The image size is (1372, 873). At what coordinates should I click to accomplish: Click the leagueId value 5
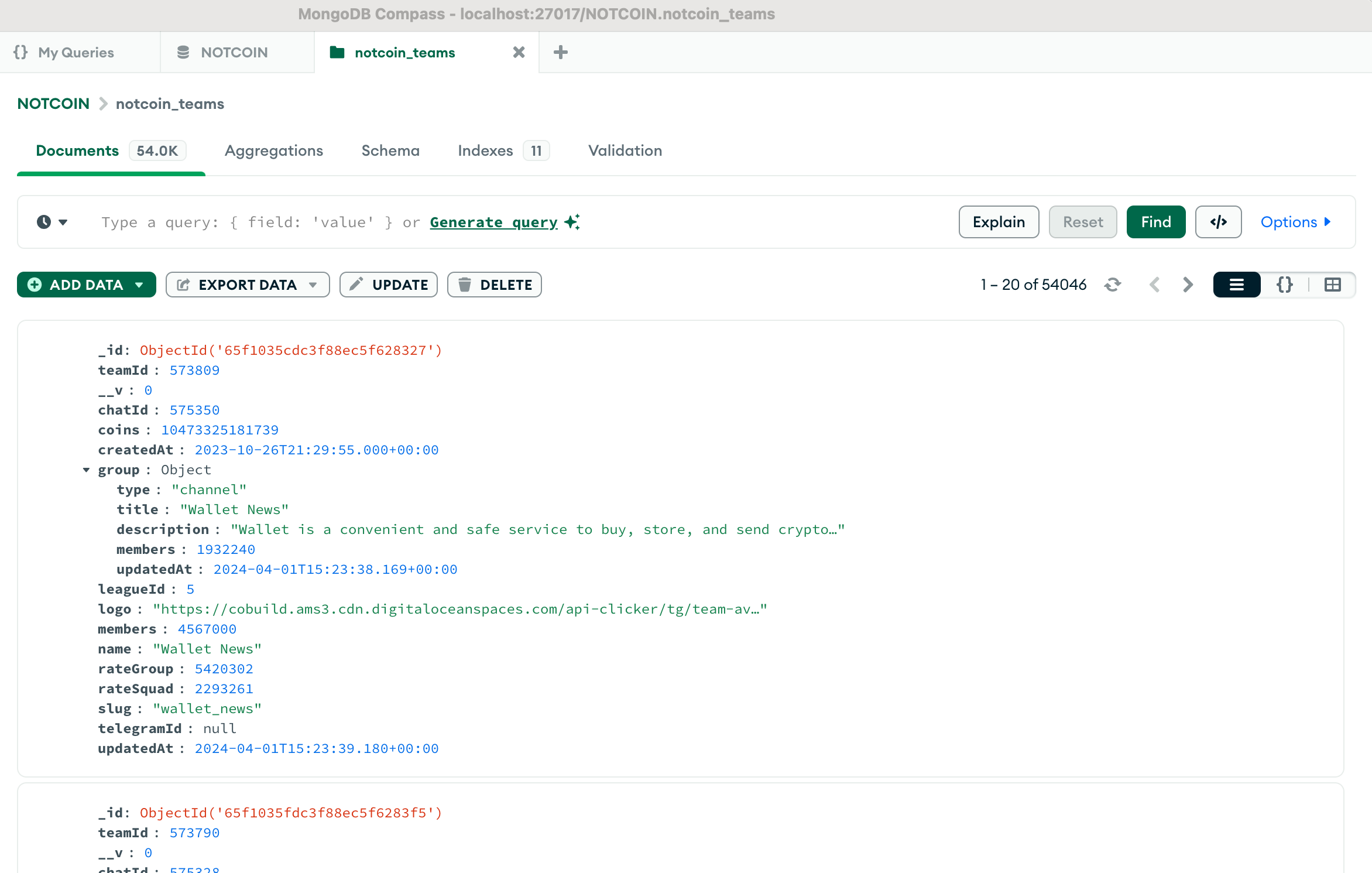(190, 589)
